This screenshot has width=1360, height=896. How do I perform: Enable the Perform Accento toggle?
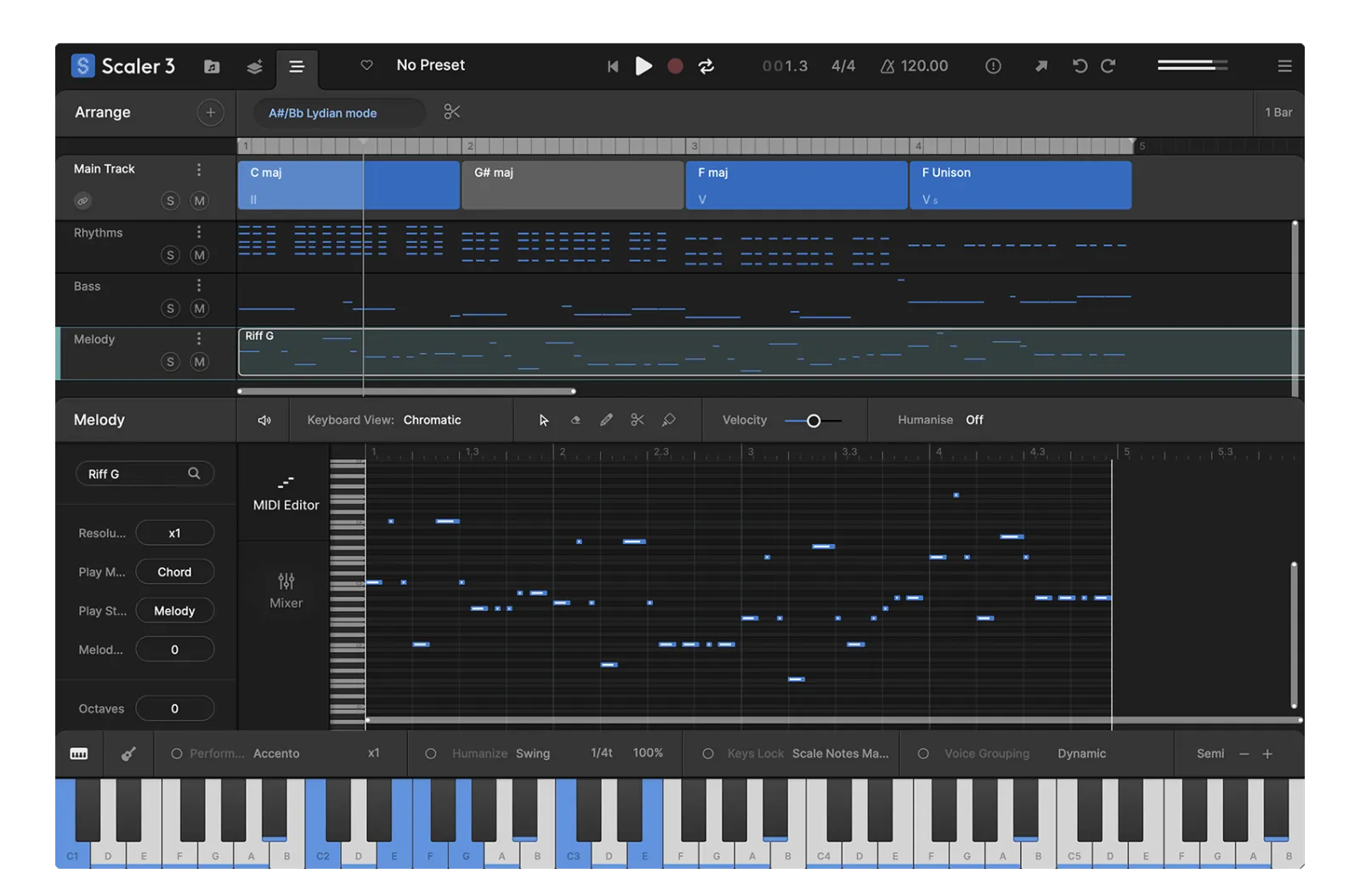[x=177, y=754]
